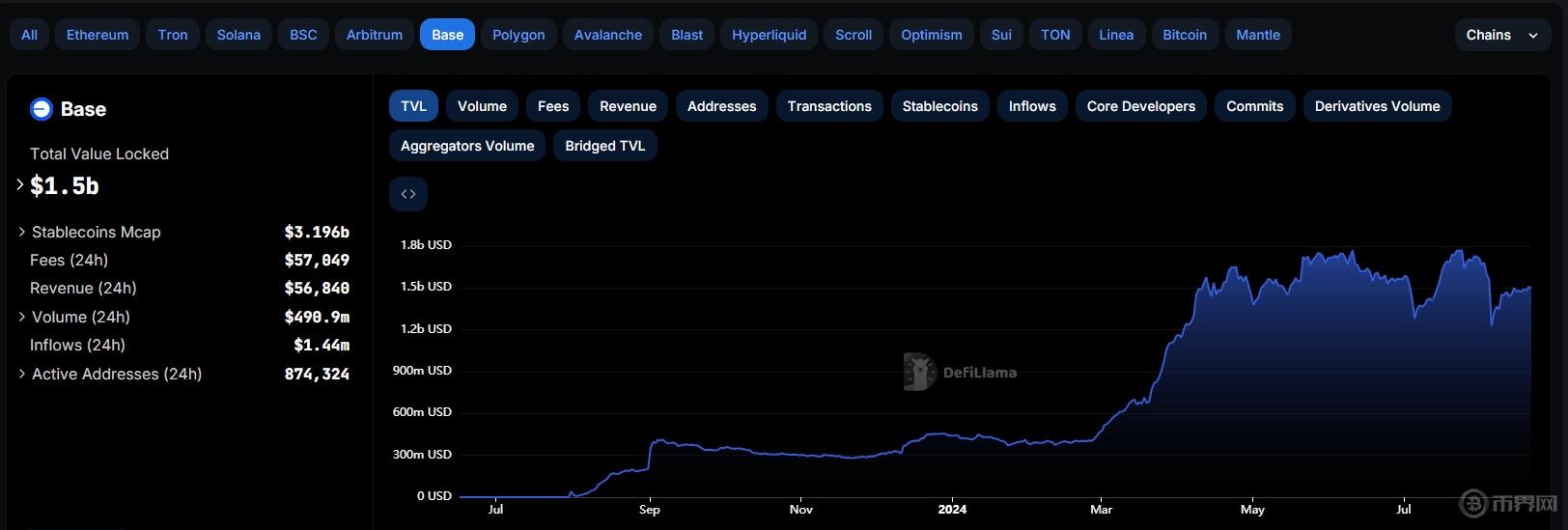Screen dimensions: 1568x530
Task: Expand the Total Value Locked breakdown
Action: click(x=20, y=184)
